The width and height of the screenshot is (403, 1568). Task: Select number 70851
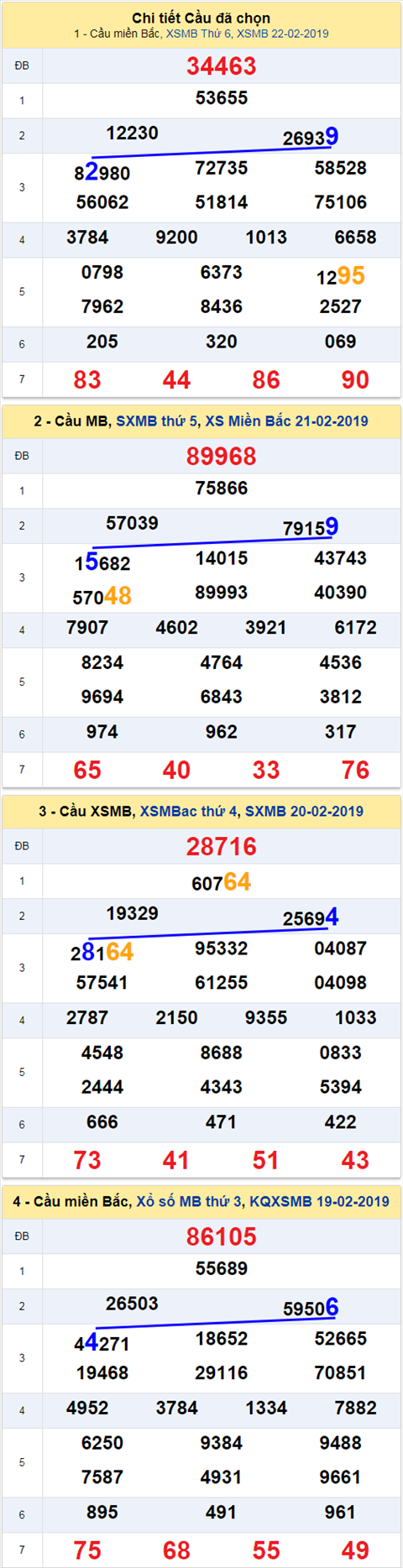tap(341, 1373)
